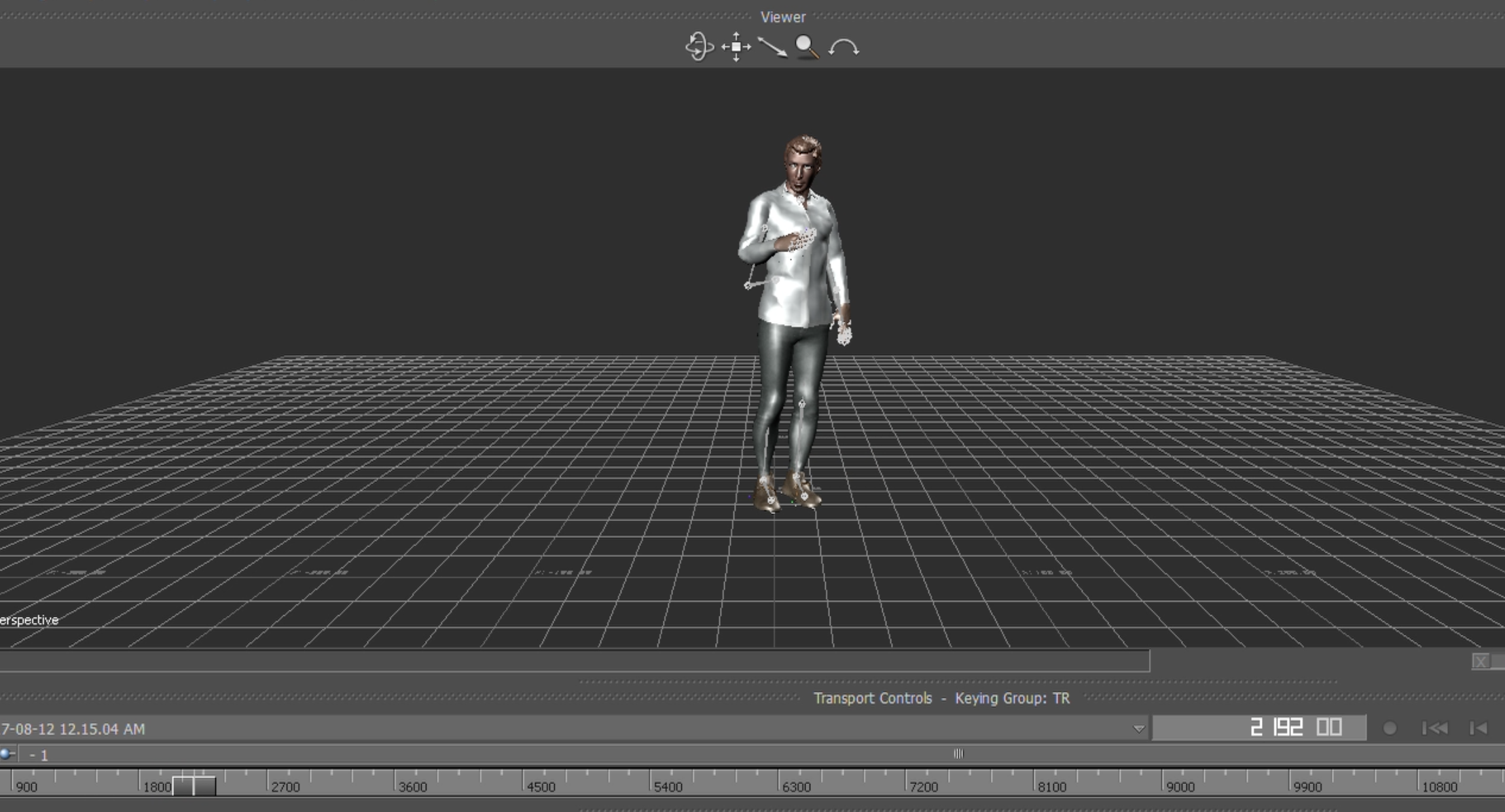Click the 10800 label on timeline

pos(1439,787)
